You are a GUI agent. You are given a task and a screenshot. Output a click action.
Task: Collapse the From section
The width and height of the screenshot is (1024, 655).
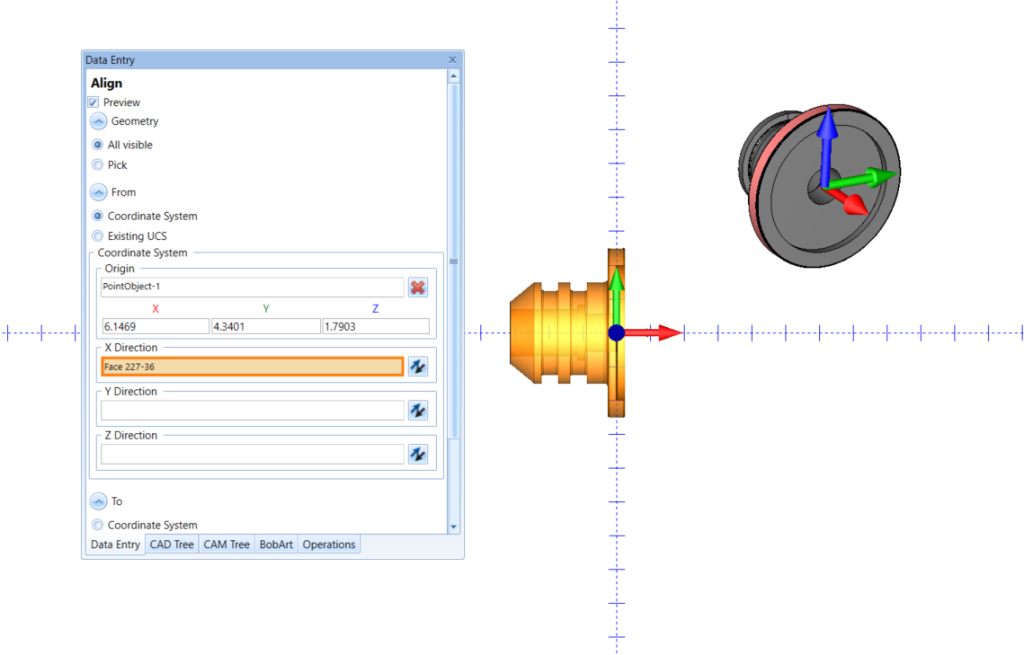point(98,192)
